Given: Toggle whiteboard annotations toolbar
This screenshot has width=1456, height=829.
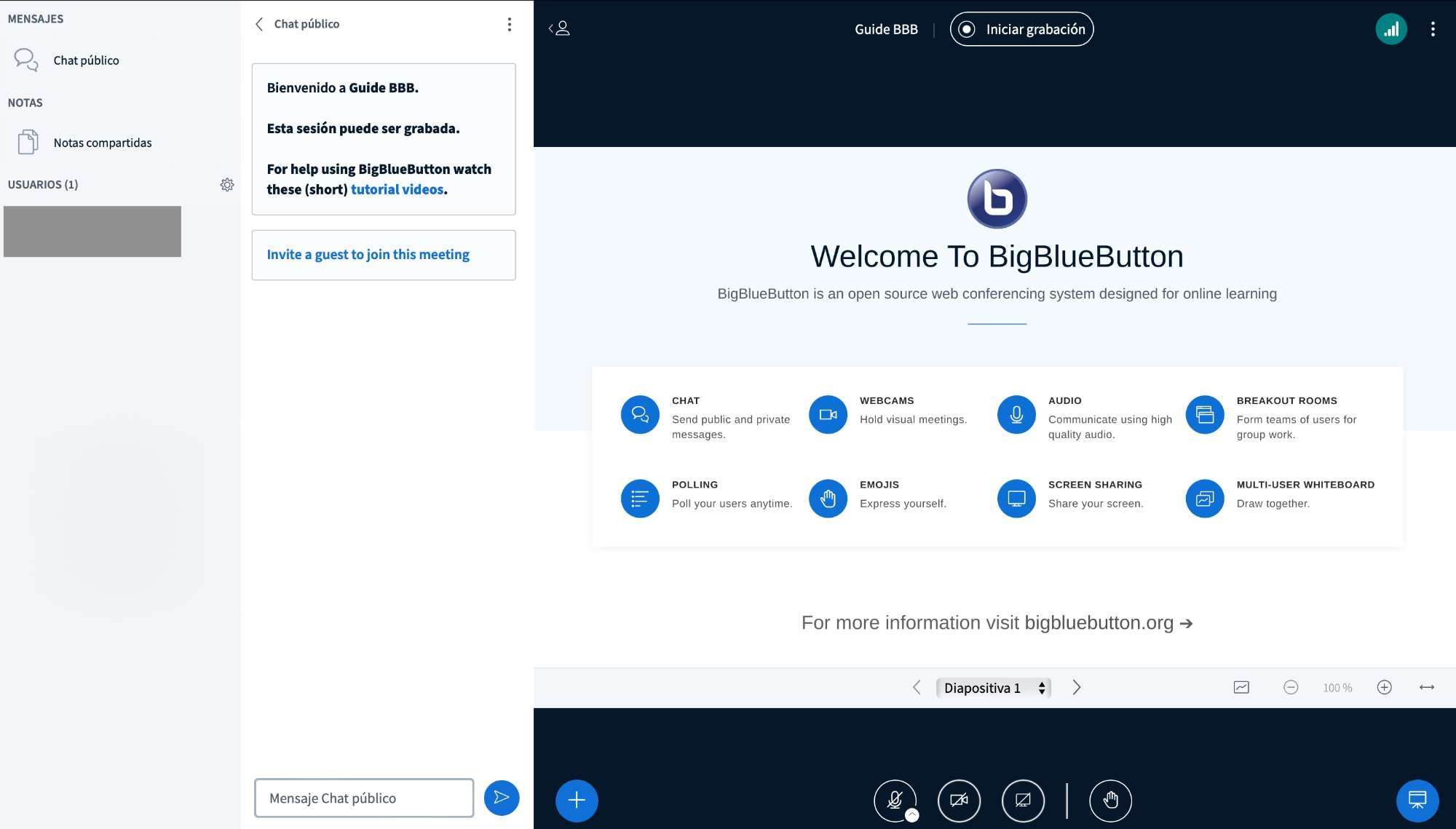Looking at the screenshot, I should pyautogui.click(x=1241, y=688).
